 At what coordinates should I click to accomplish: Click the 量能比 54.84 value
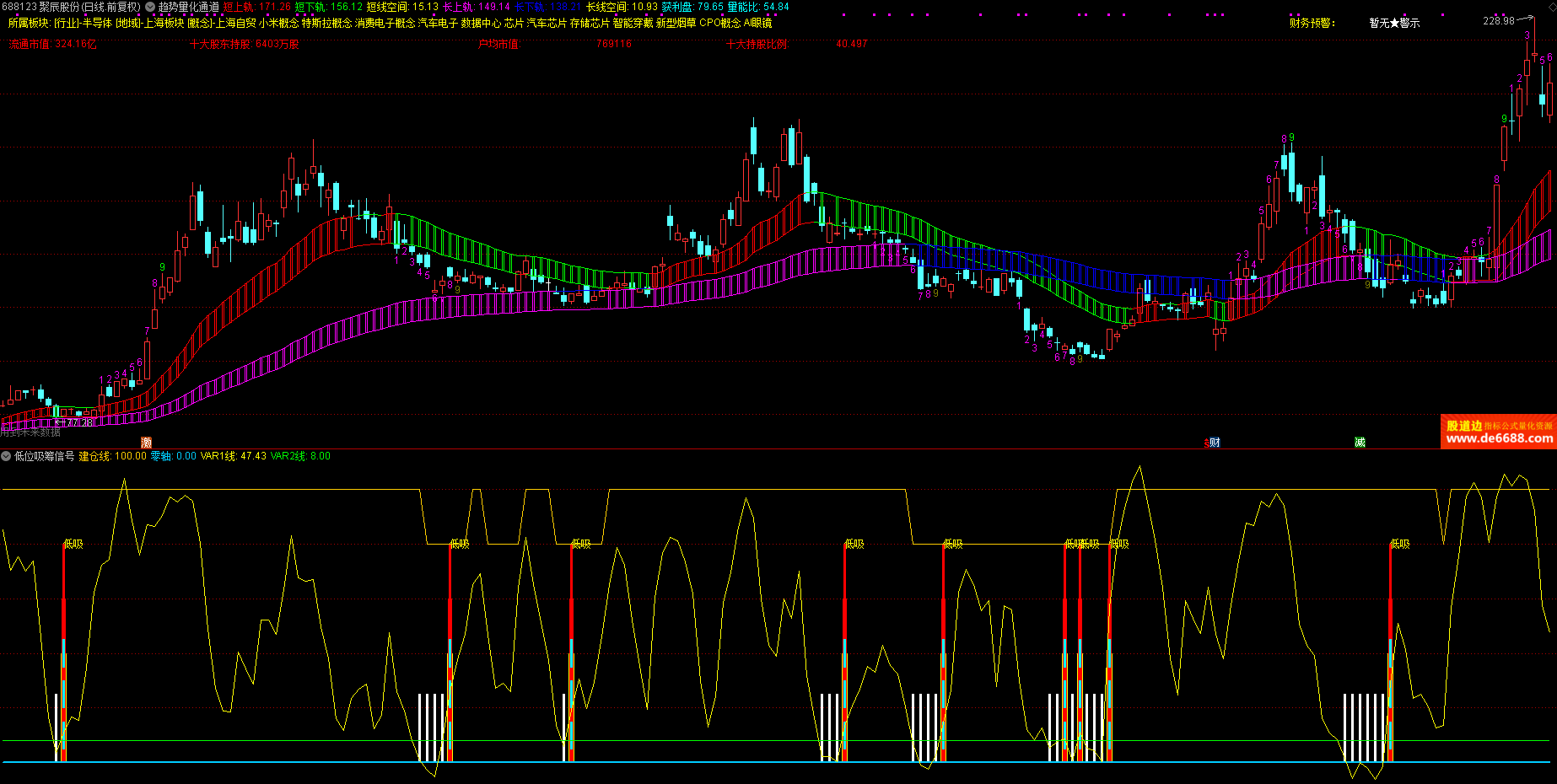(x=758, y=7)
